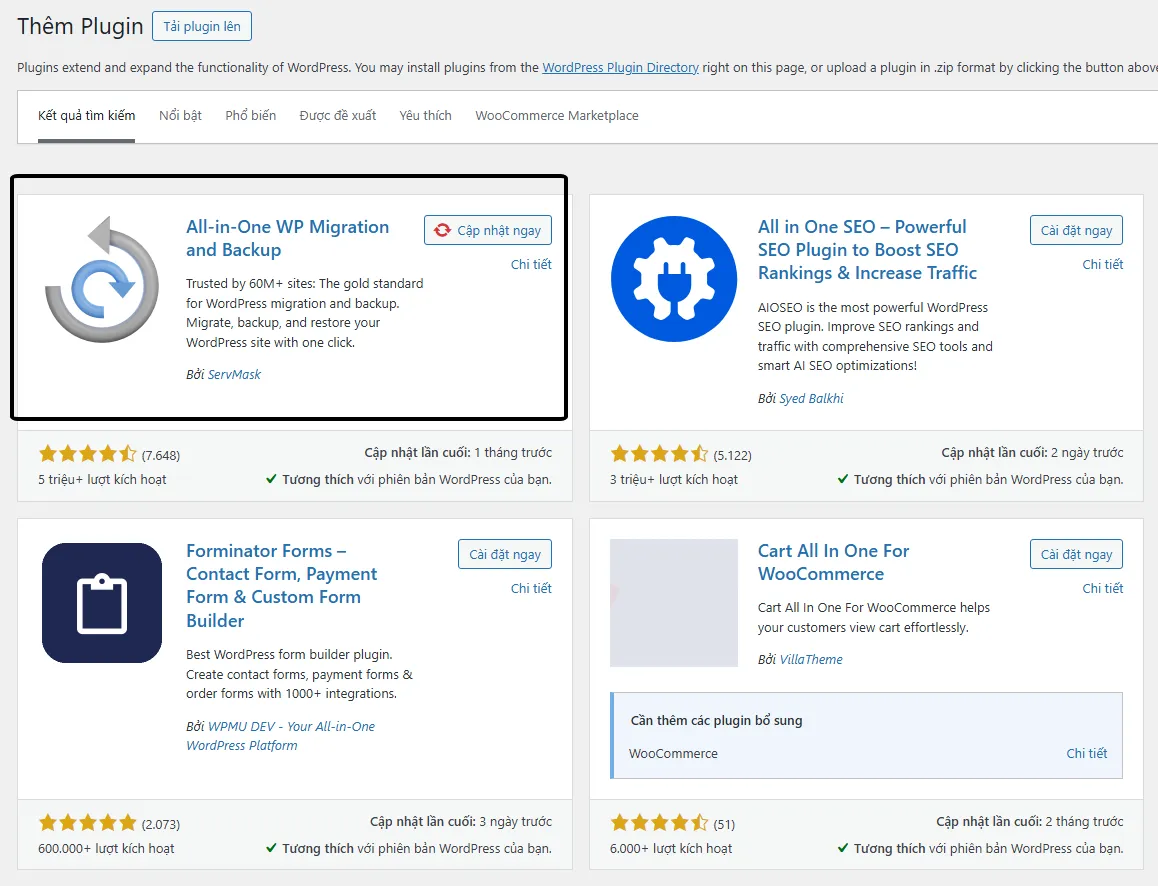The width and height of the screenshot is (1158, 886).
Task: Install All in One SEO with Cài đặt ngay
Action: click(x=1076, y=230)
